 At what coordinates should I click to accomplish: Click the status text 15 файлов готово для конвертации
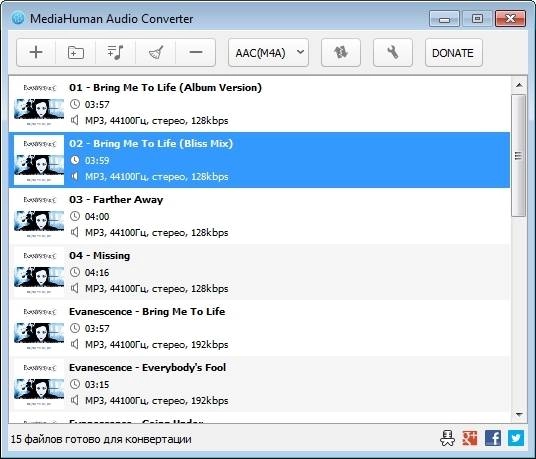(x=101, y=439)
